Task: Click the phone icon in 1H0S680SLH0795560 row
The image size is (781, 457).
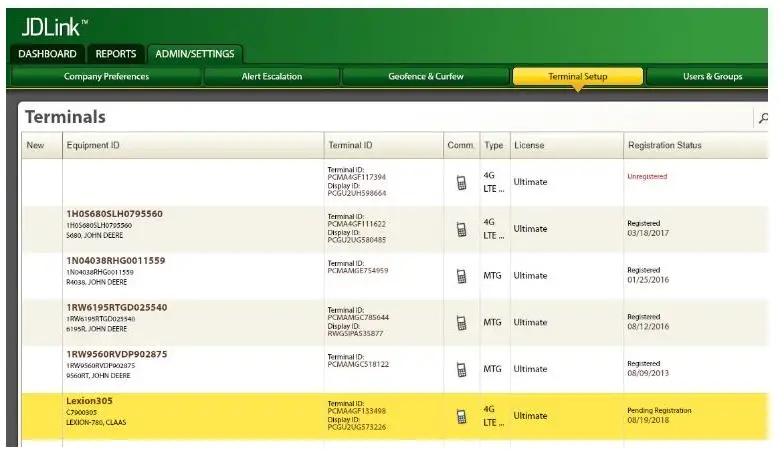Action: tap(462, 229)
